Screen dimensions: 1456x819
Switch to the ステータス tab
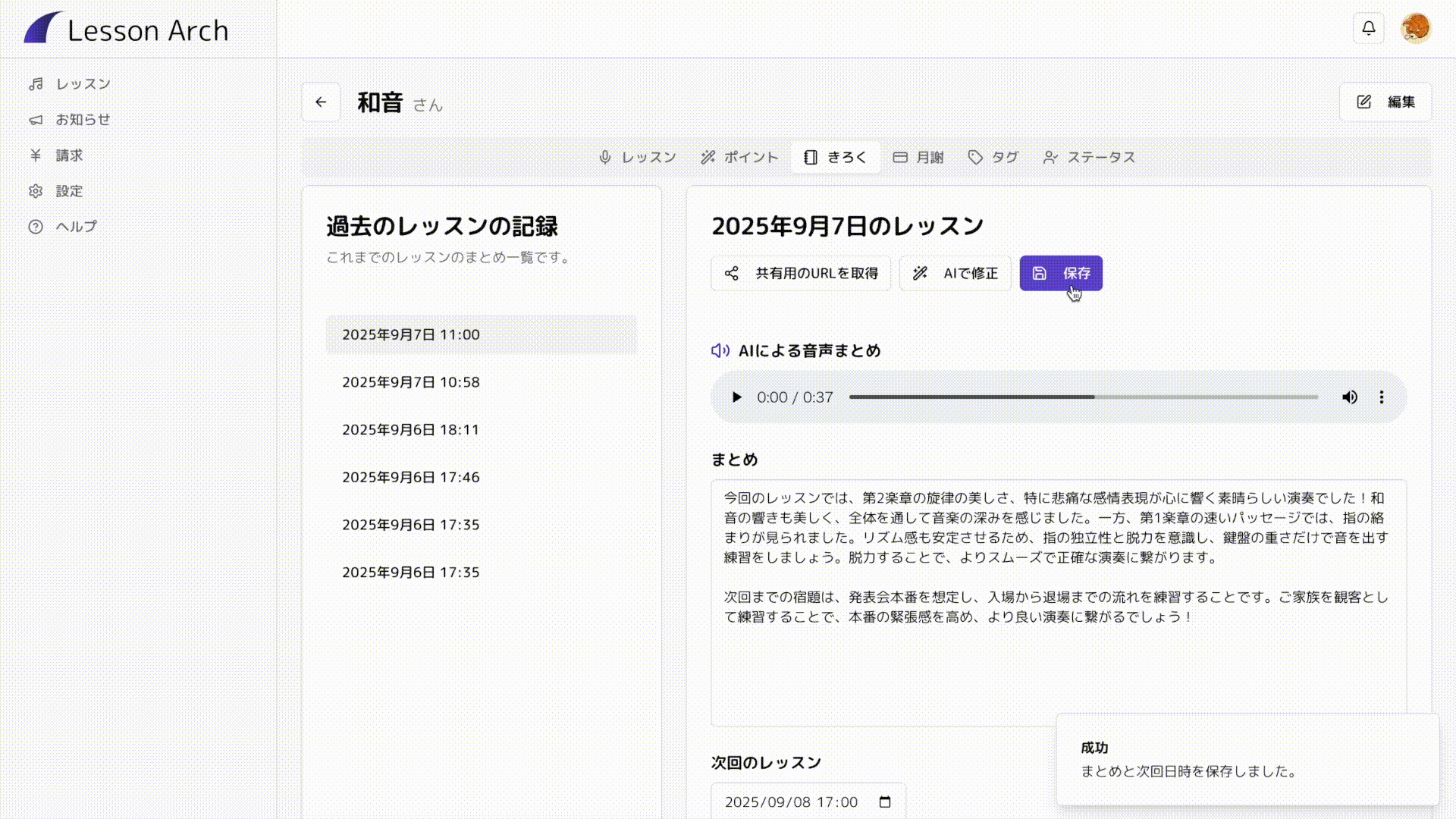pos(1089,158)
